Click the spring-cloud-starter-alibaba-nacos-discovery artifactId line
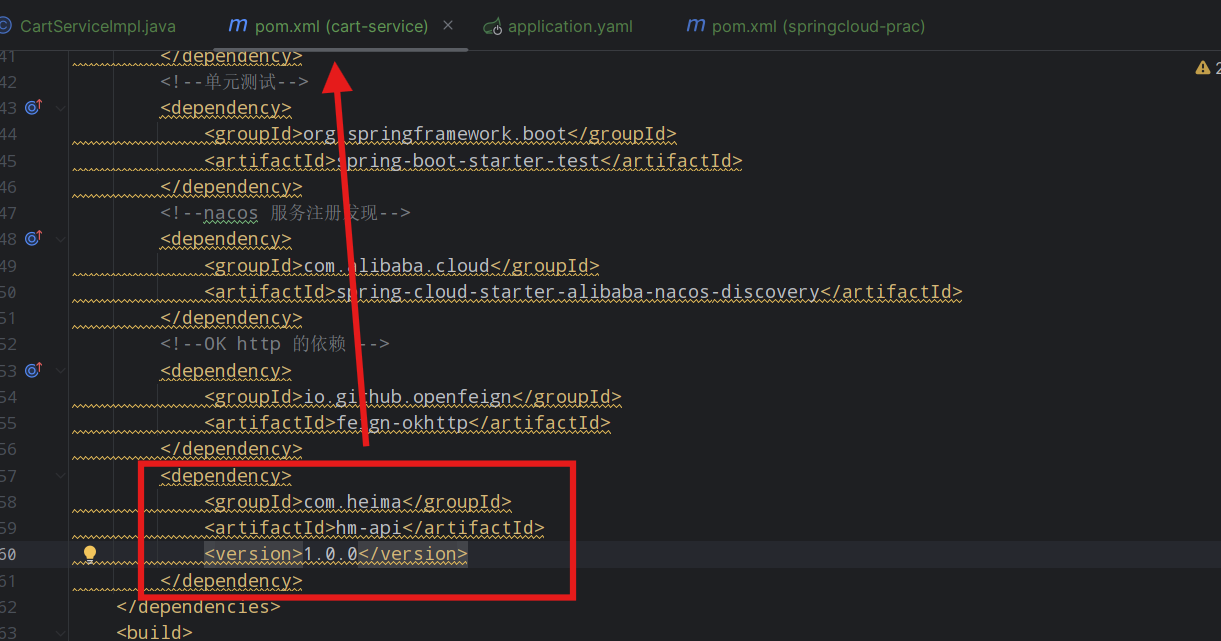The width and height of the screenshot is (1221, 641). 583,292
